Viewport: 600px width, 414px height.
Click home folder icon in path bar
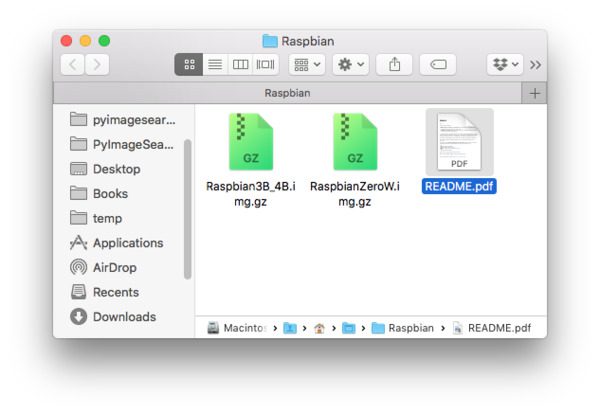(x=319, y=328)
